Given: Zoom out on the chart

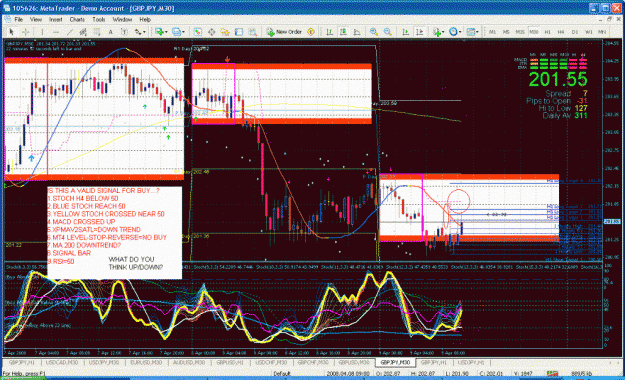Looking at the screenshot, I should coord(387,32).
